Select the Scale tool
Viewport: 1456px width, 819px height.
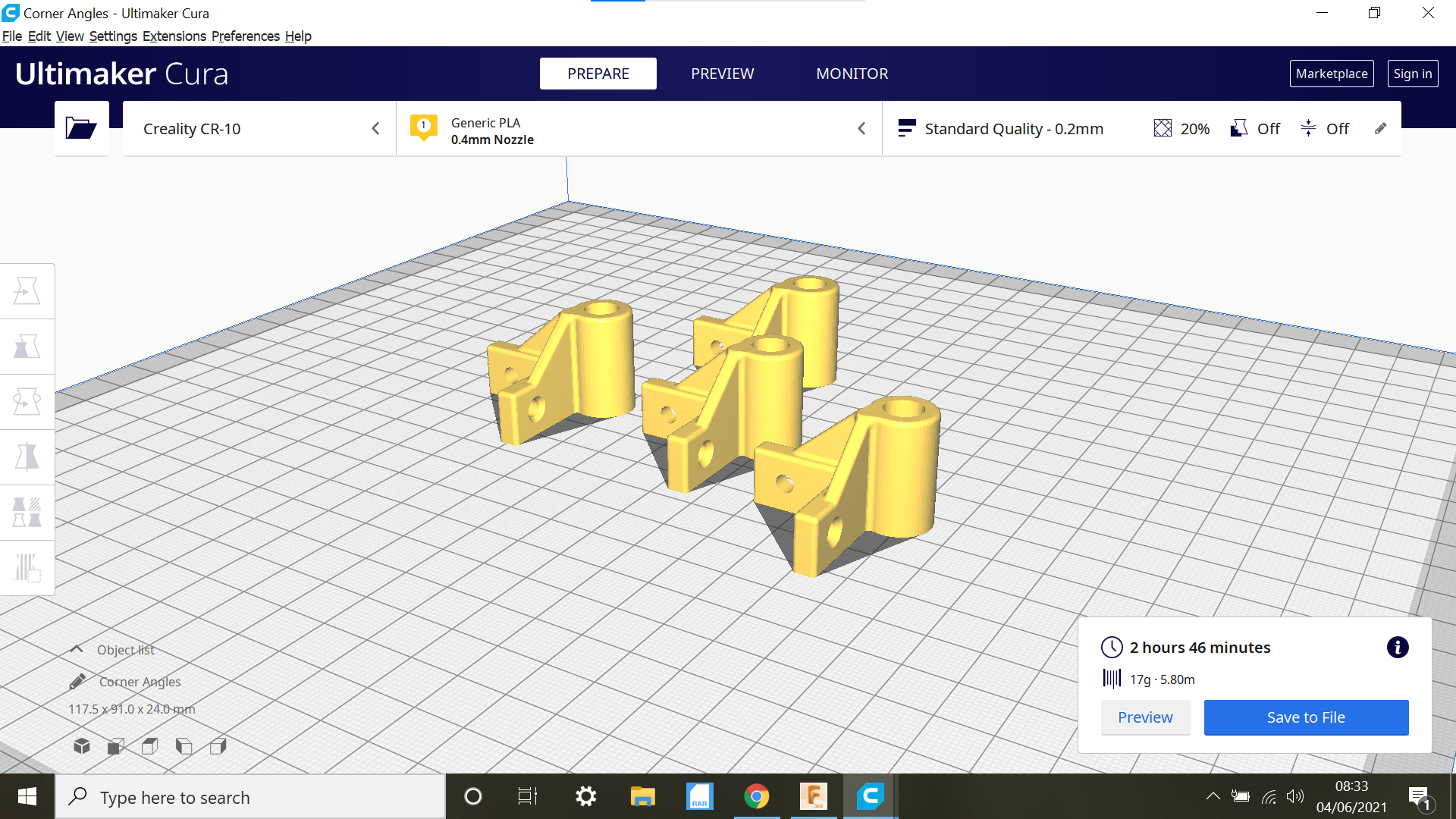coord(27,347)
